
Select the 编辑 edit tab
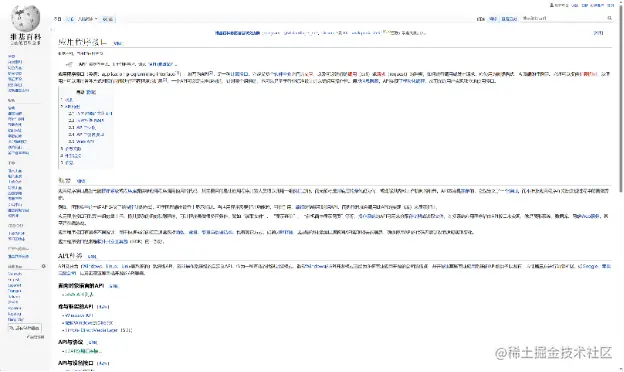pyautogui.click(x=493, y=19)
